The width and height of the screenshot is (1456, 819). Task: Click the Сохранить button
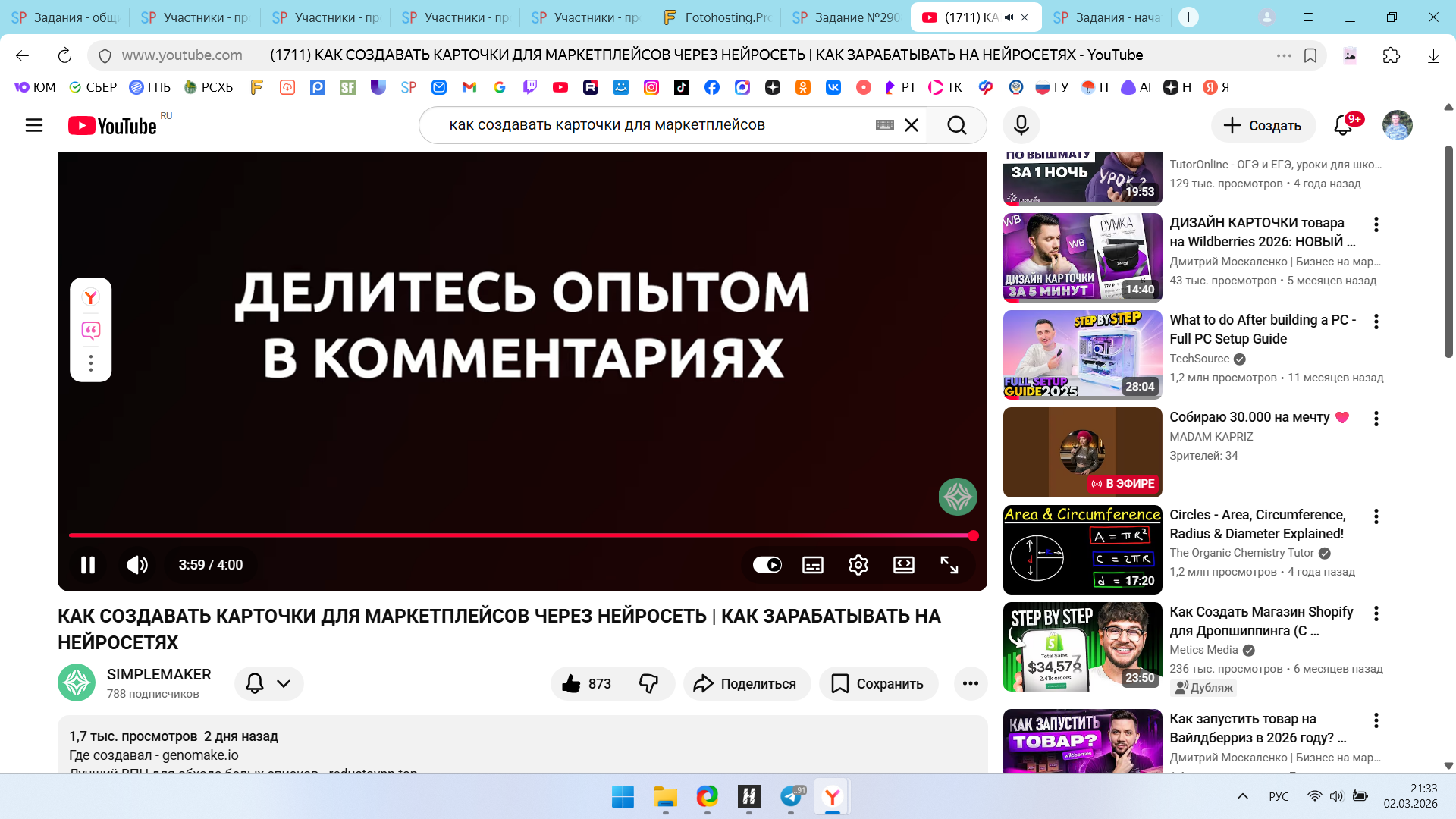point(878,683)
